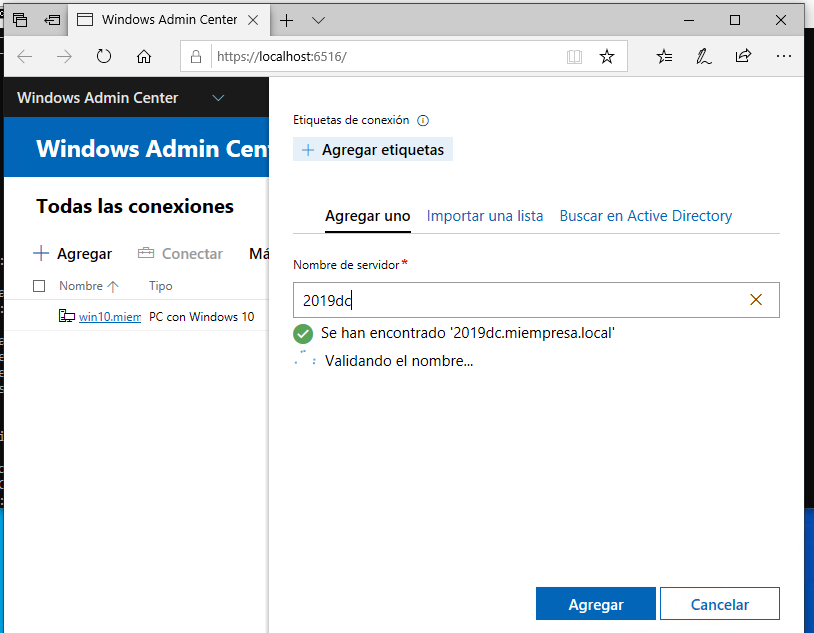Clear the server name with X icon
Image resolution: width=814 pixels, height=633 pixels.
(x=756, y=300)
